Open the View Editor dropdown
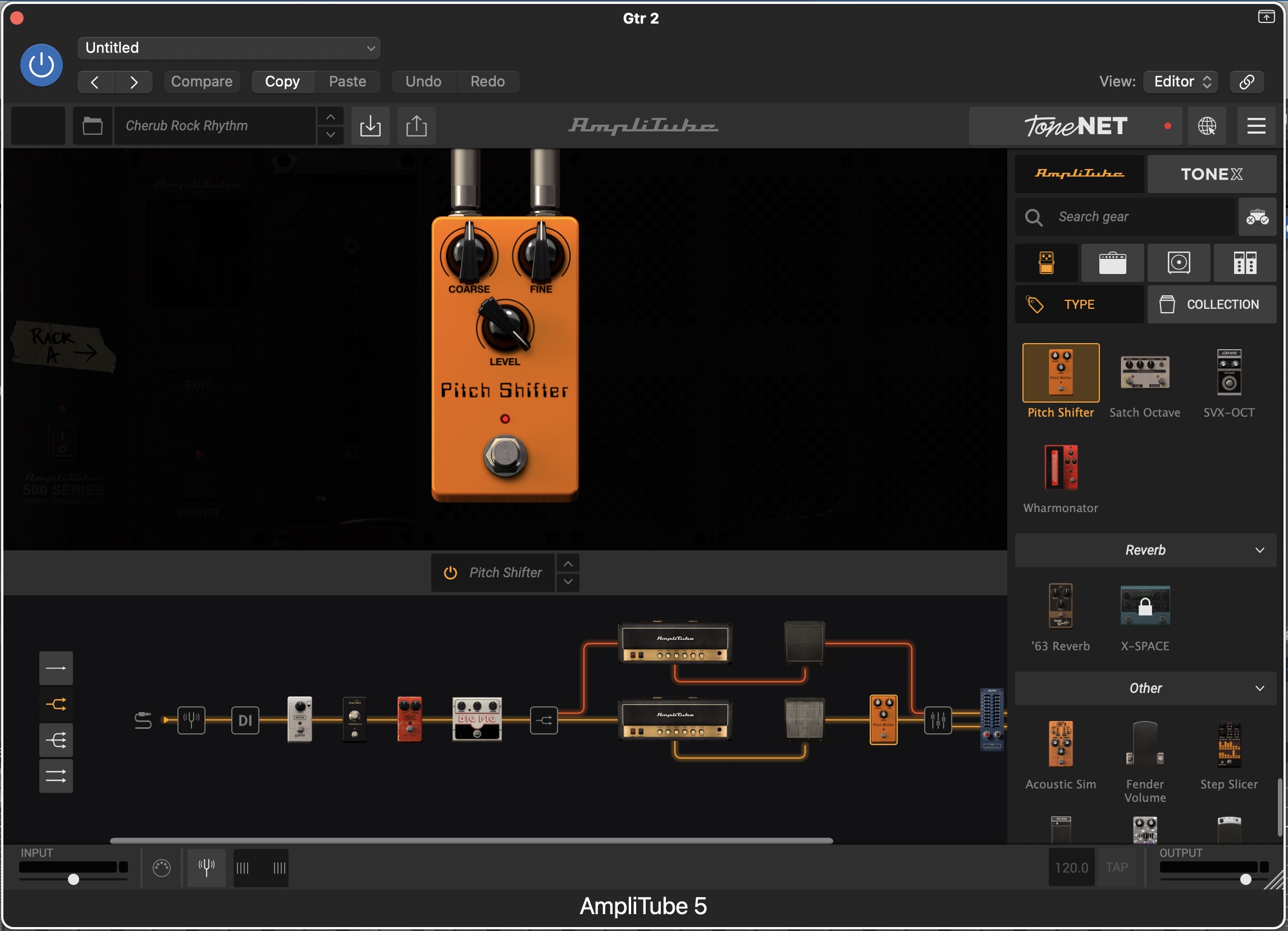The height and width of the screenshot is (931, 1288). 1182,81
